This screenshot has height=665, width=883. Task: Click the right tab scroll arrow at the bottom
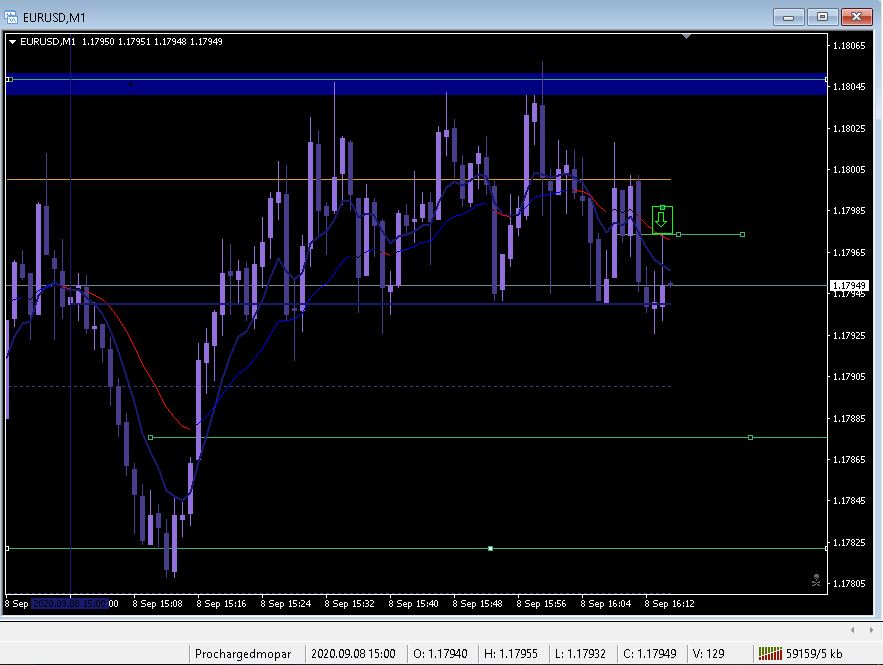(871, 630)
